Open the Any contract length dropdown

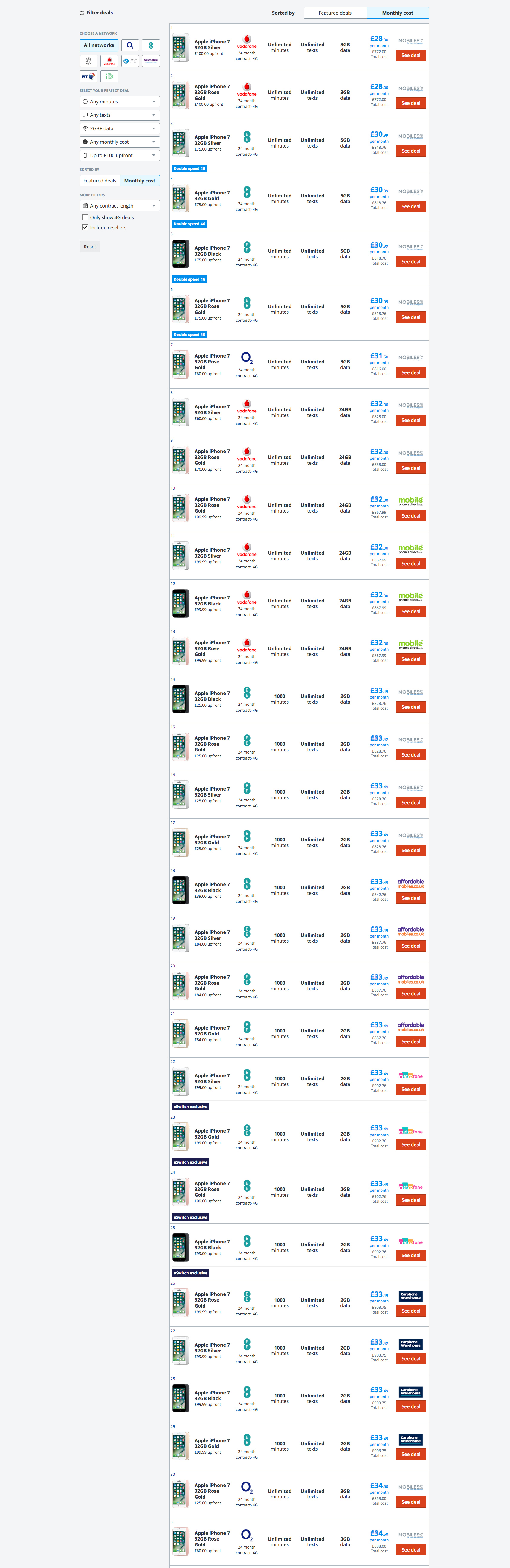click(119, 206)
